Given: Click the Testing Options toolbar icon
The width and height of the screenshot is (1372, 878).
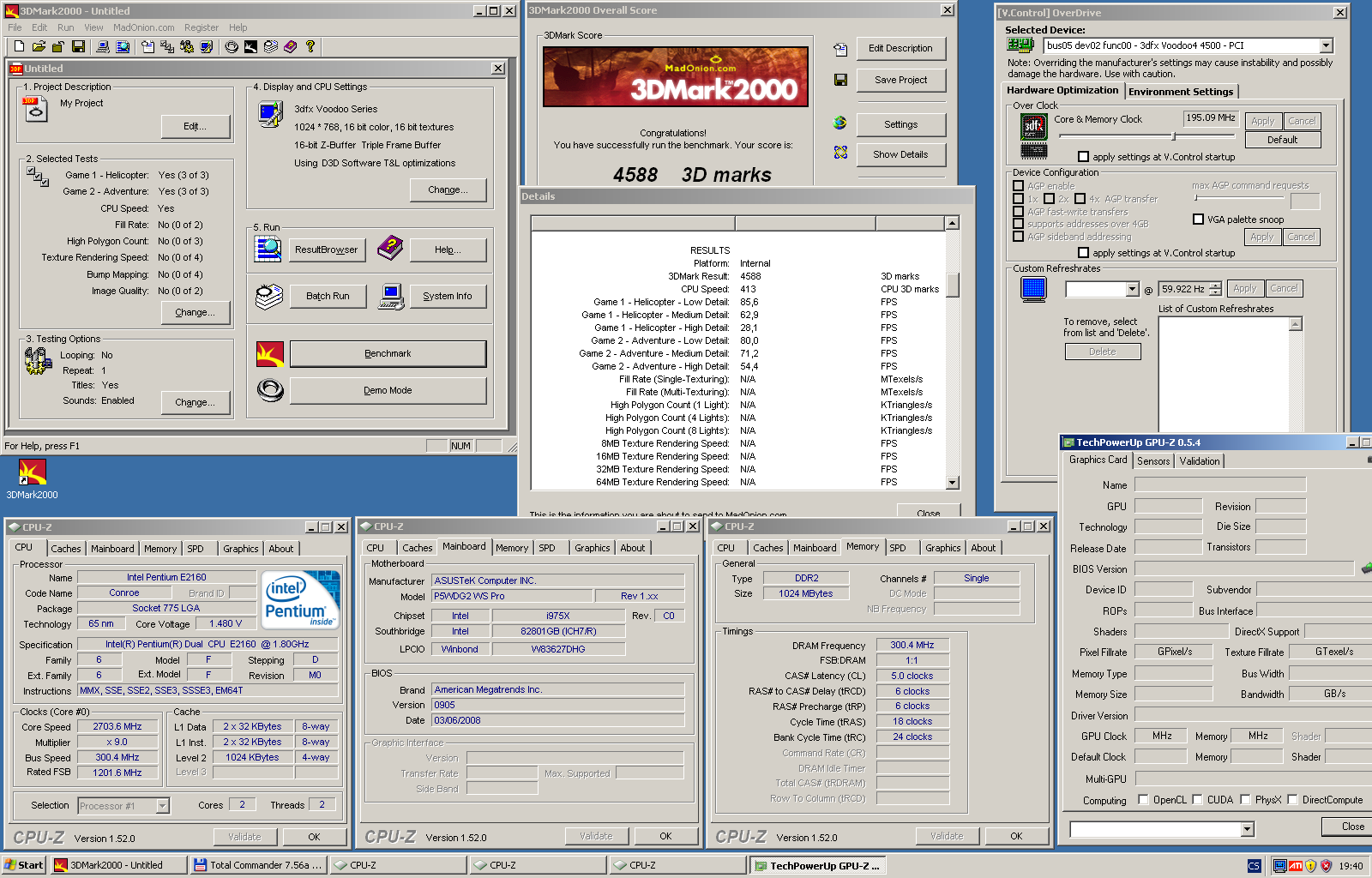Looking at the screenshot, I should [x=187, y=46].
